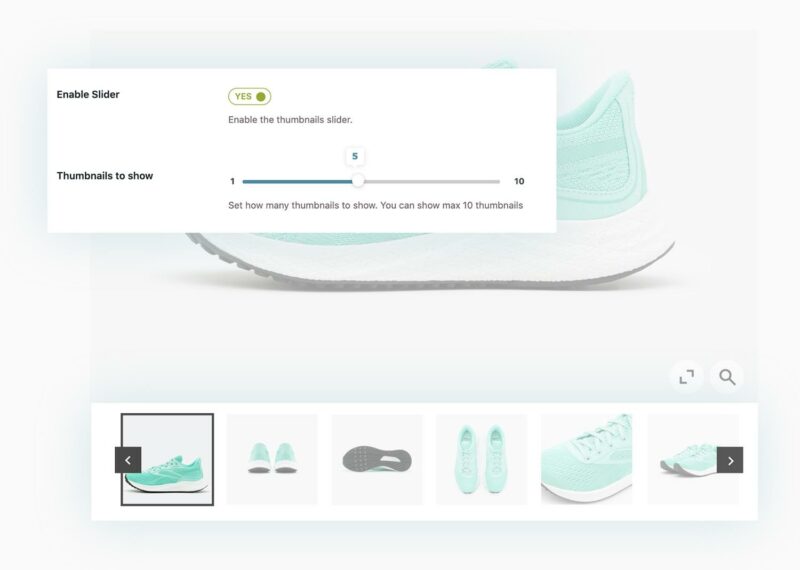Toggle the Enable Slider YES switch

coord(249,96)
